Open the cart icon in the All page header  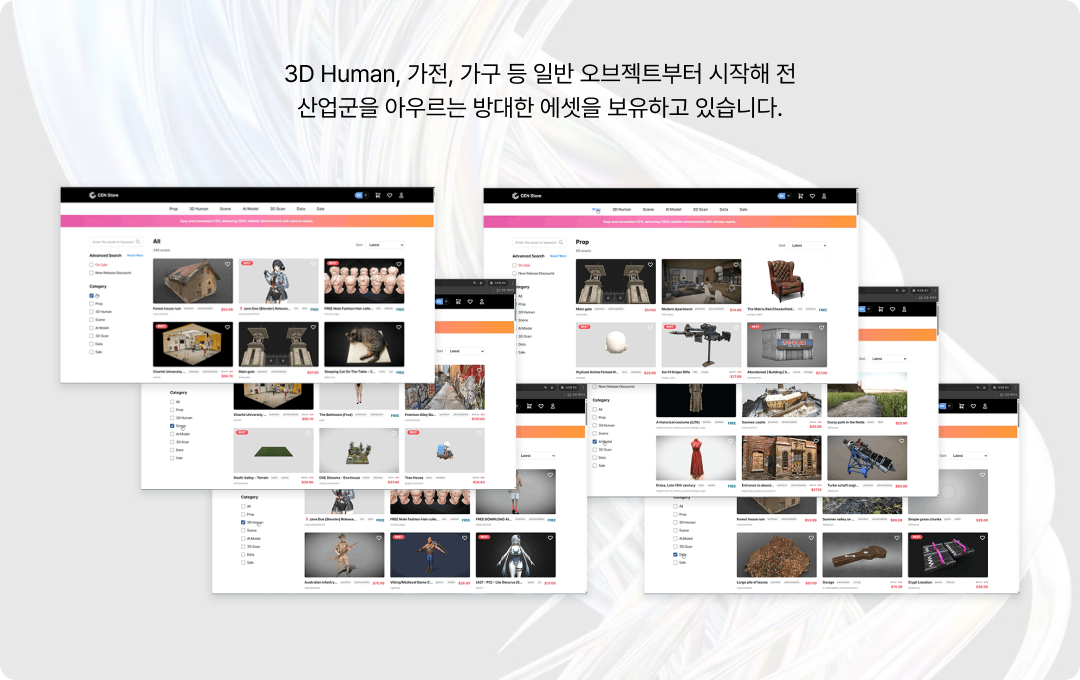pyautogui.click(x=377, y=195)
